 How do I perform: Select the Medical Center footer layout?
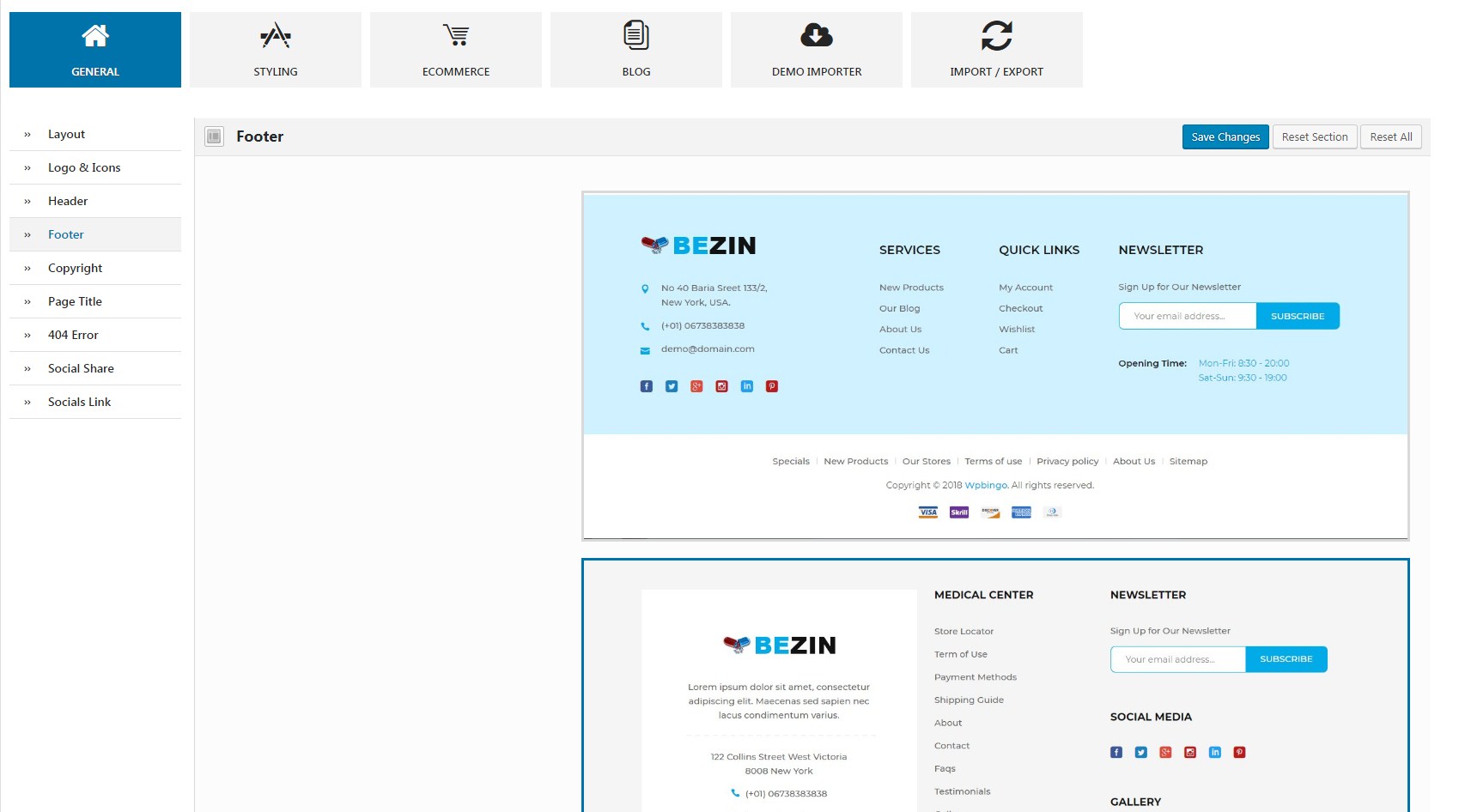coord(995,686)
